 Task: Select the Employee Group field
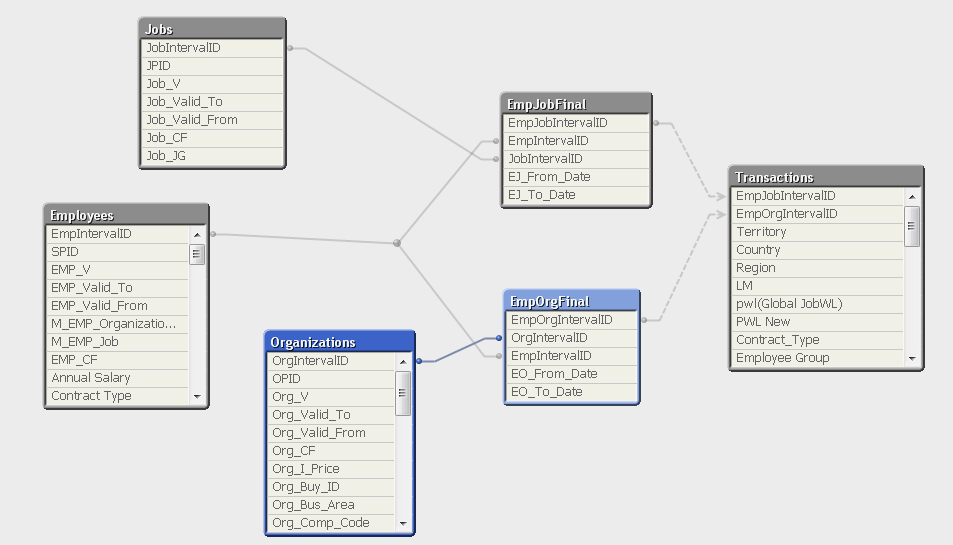[x=818, y=358]
